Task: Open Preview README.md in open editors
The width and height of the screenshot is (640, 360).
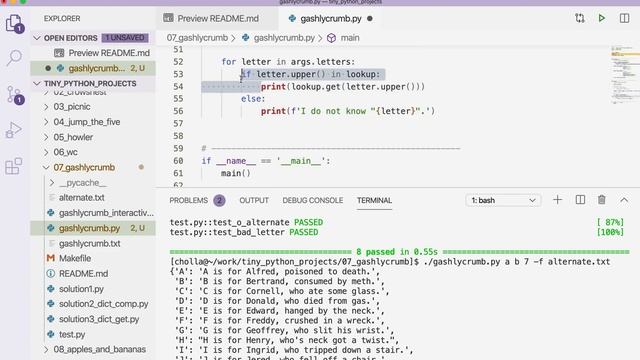Action: 93,53
